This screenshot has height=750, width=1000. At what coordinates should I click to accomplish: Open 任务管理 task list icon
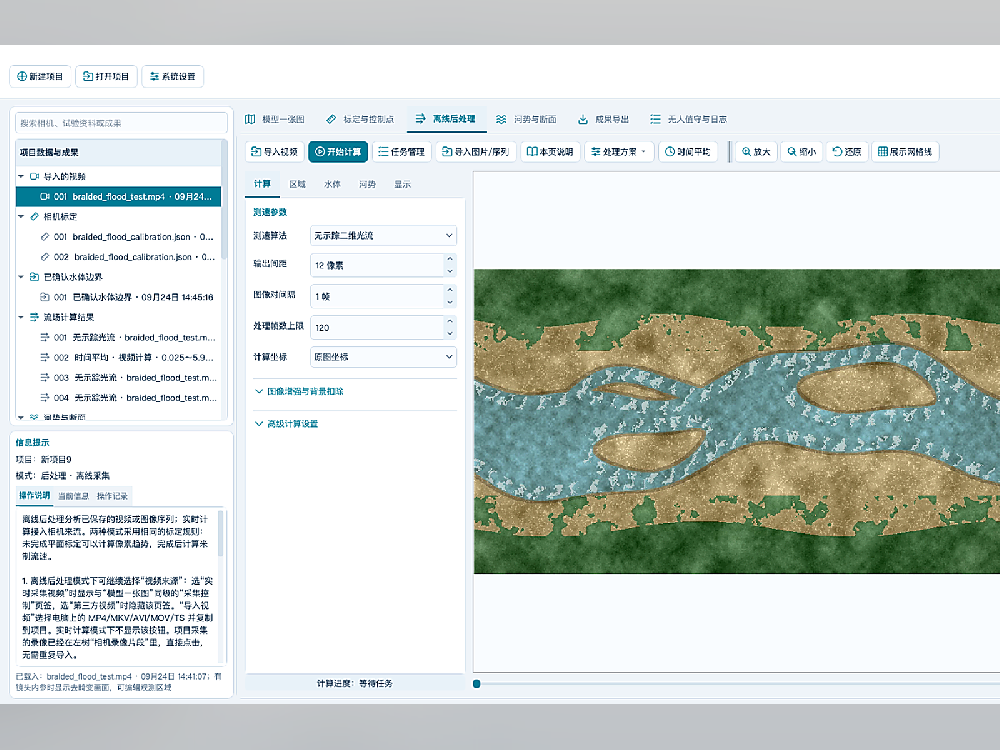(x=402, y=152)
